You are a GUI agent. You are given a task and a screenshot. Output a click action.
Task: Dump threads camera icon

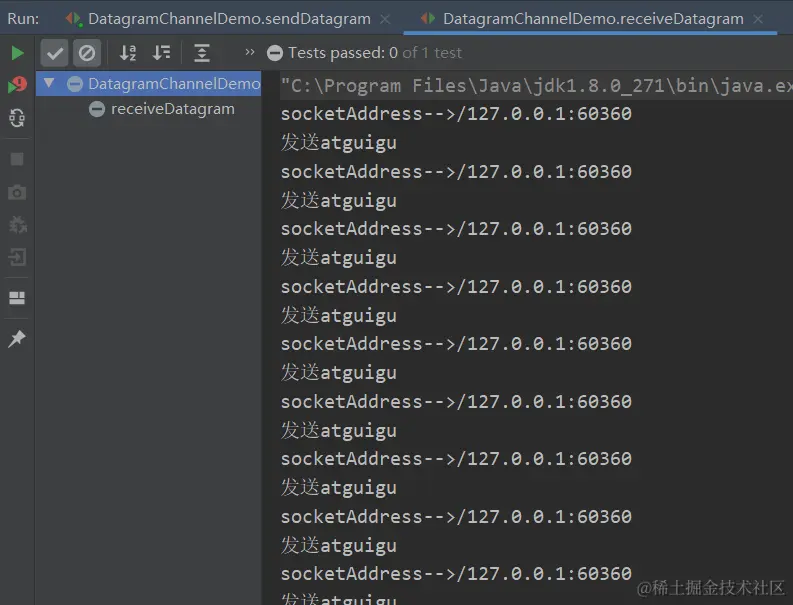tap(17, 192)
